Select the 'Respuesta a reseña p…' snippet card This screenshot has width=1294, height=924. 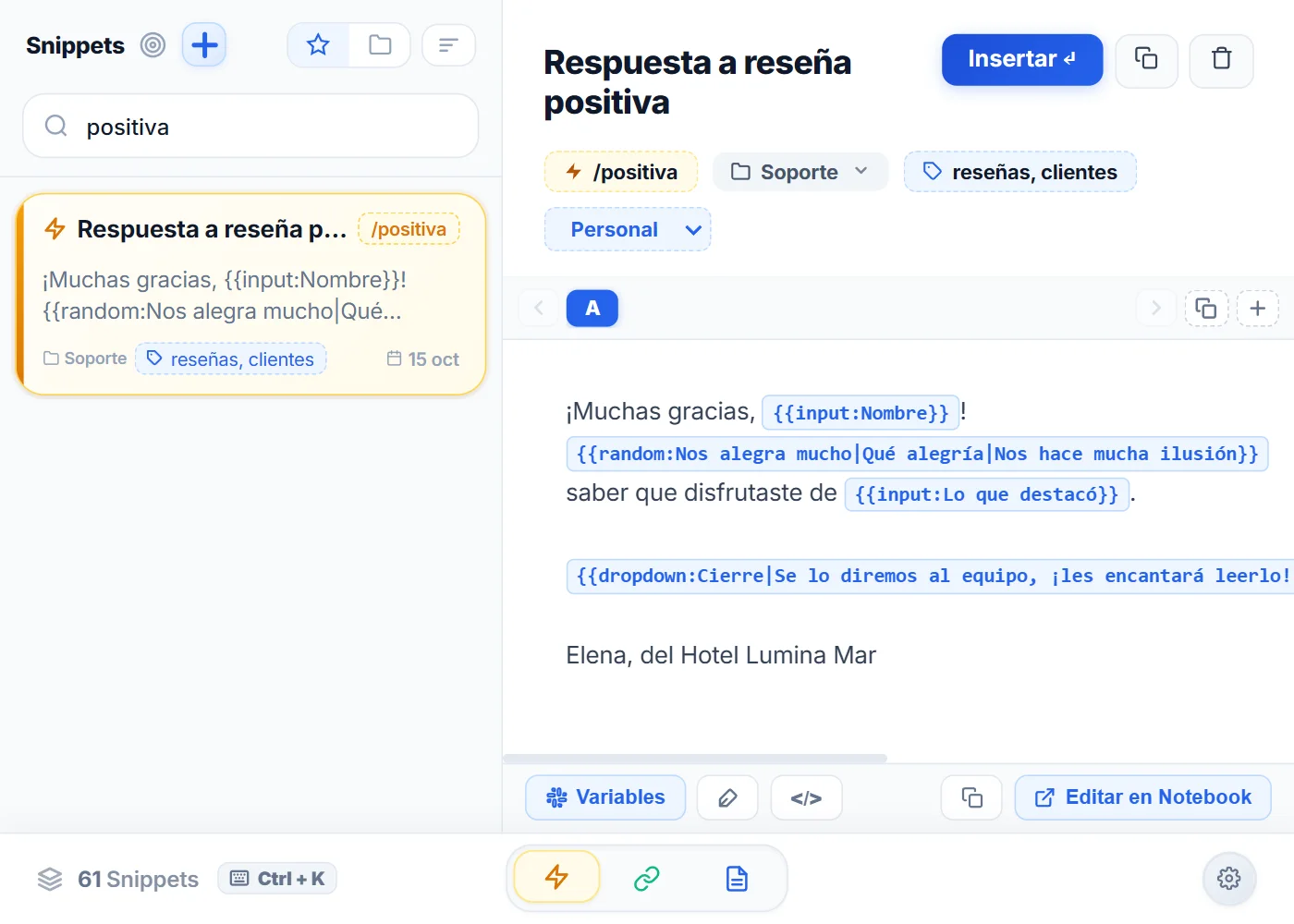tap(250, 294)
